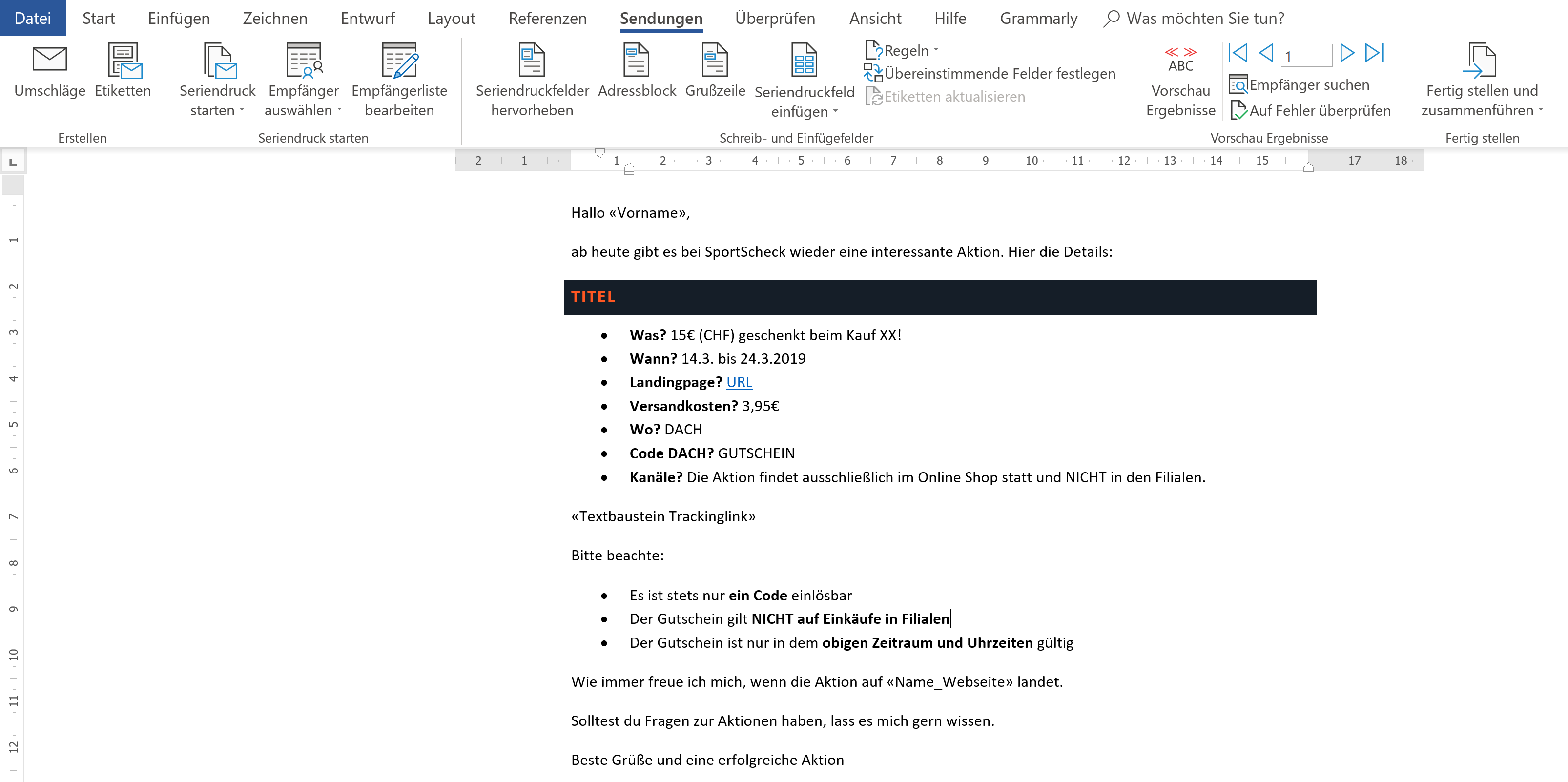
Task: Toggle Seriendruckfelder hervorheben
Action: coord(532,81)
